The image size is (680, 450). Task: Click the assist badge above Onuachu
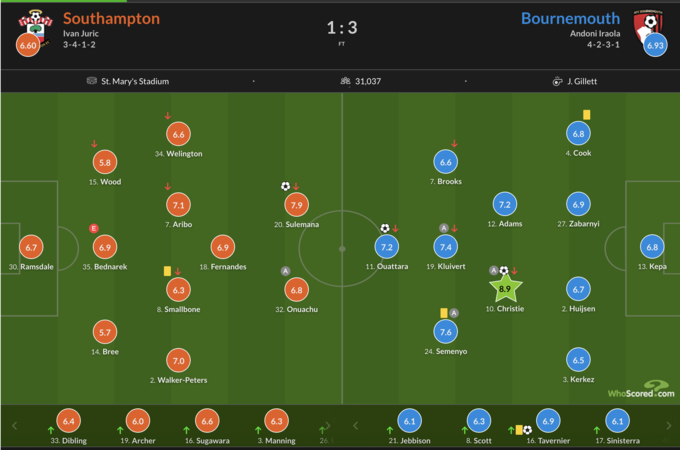(x=285, y=271)
